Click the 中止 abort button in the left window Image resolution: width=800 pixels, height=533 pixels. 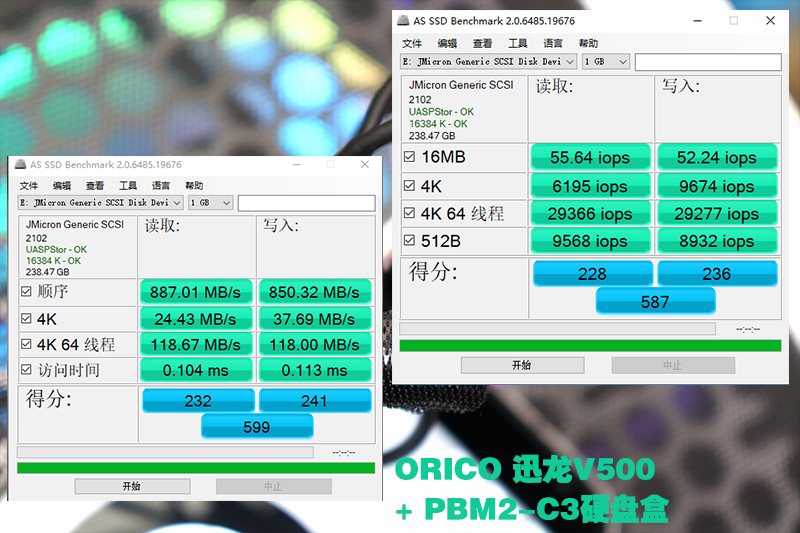pos(273,486)
